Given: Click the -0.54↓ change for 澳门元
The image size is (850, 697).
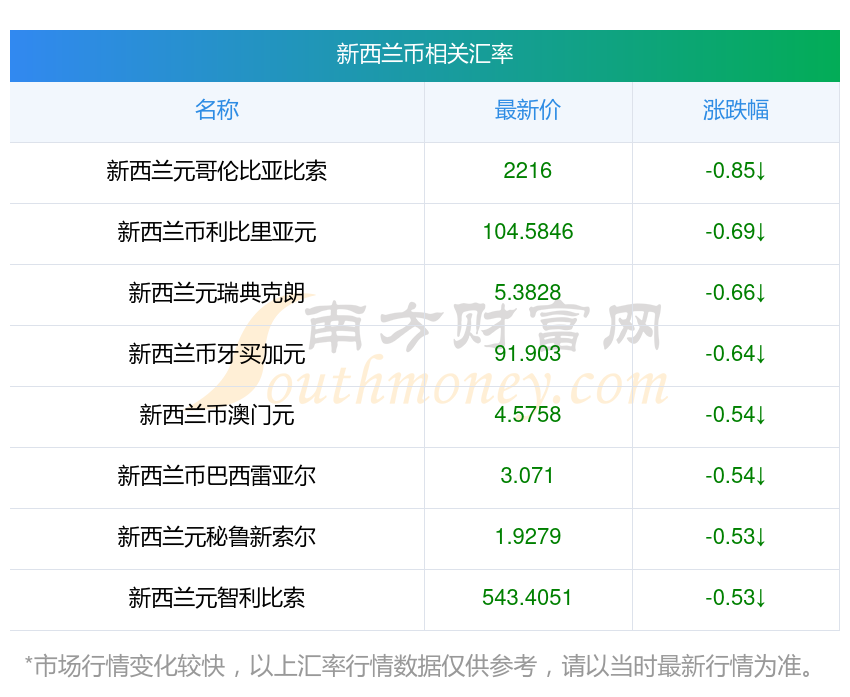Looking at the screenshot, I should coord(736,415).
